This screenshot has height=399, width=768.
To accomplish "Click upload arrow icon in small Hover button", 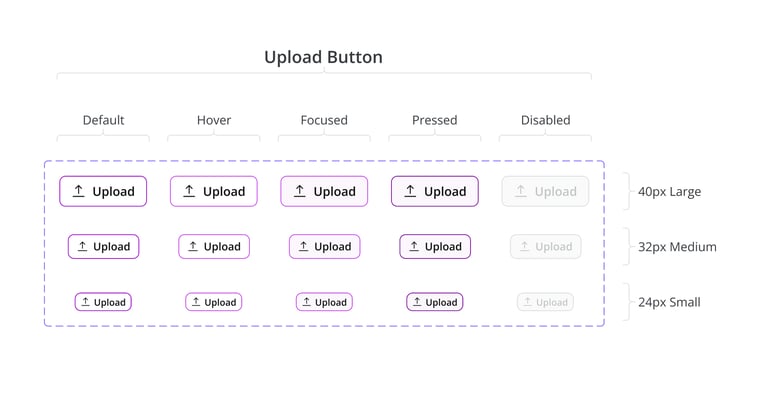I will click(196, 302).
